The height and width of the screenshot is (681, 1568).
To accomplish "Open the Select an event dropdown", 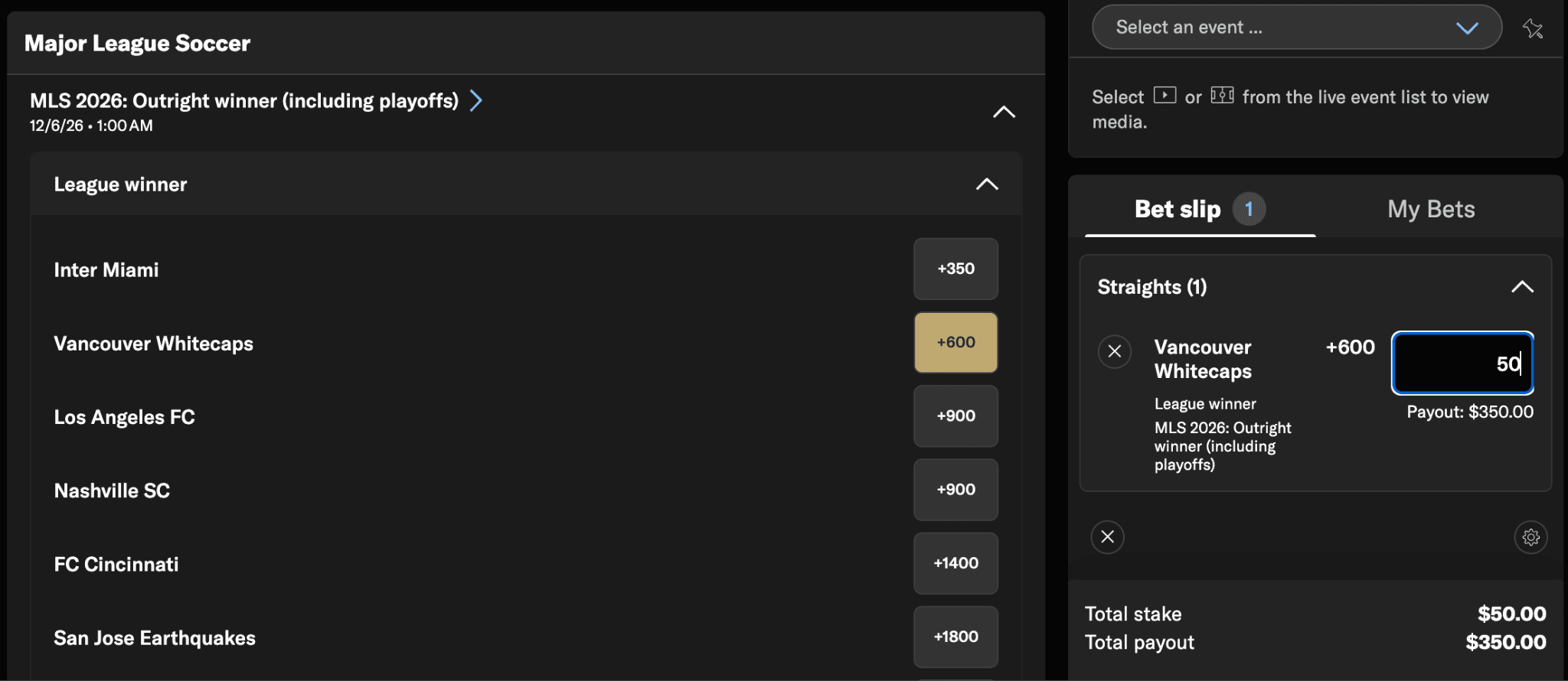I will (1297, 28).
